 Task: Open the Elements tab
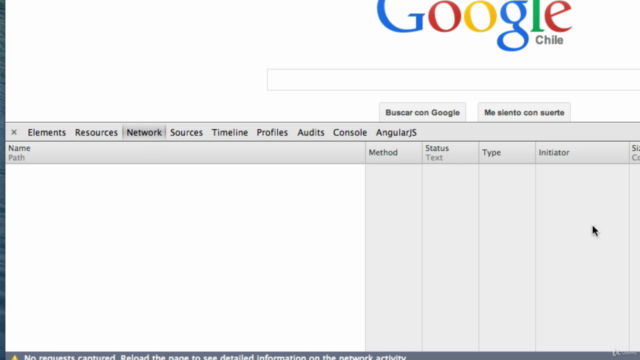[x=47, y=132]
